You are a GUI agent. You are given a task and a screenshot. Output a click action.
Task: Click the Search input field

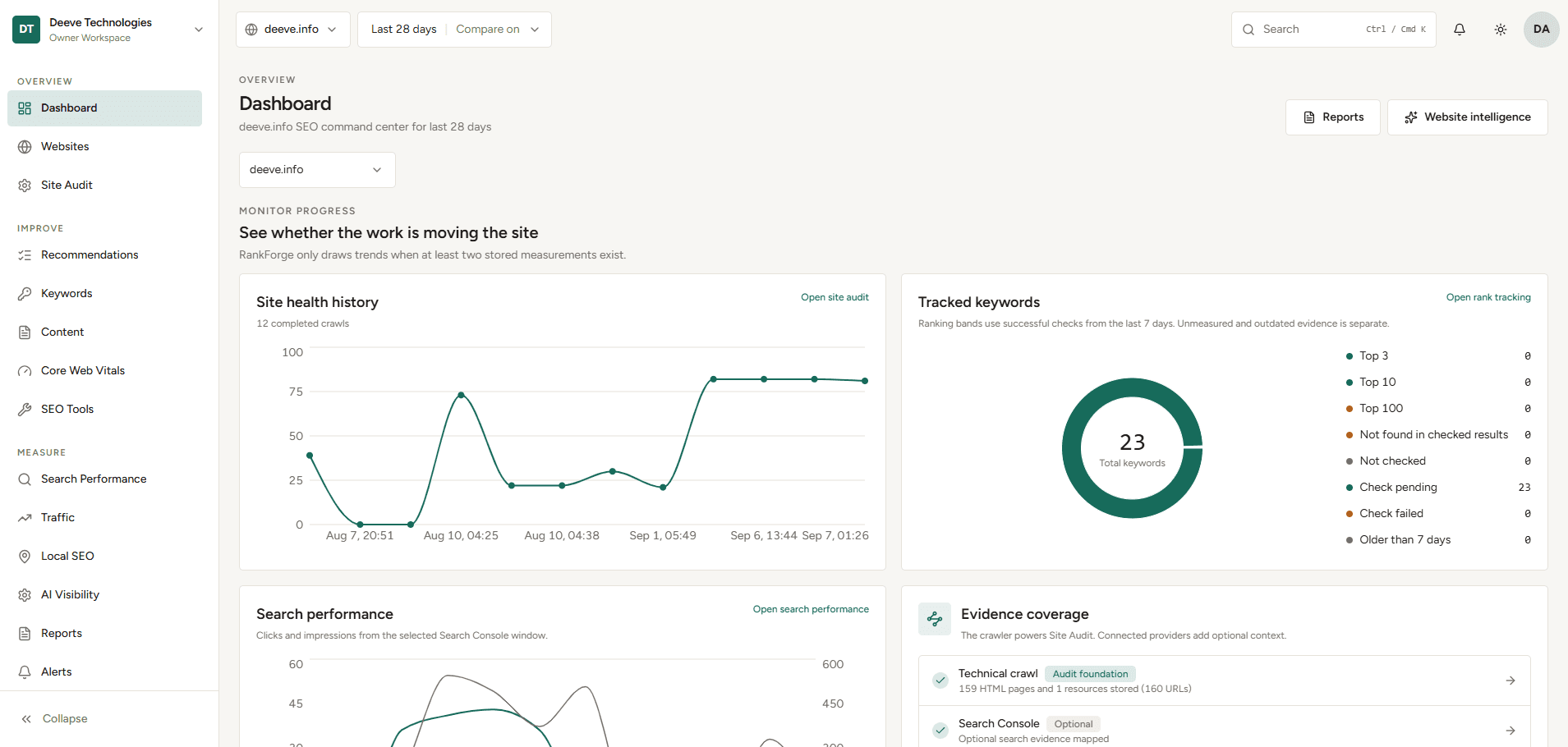click(1333, 30)
